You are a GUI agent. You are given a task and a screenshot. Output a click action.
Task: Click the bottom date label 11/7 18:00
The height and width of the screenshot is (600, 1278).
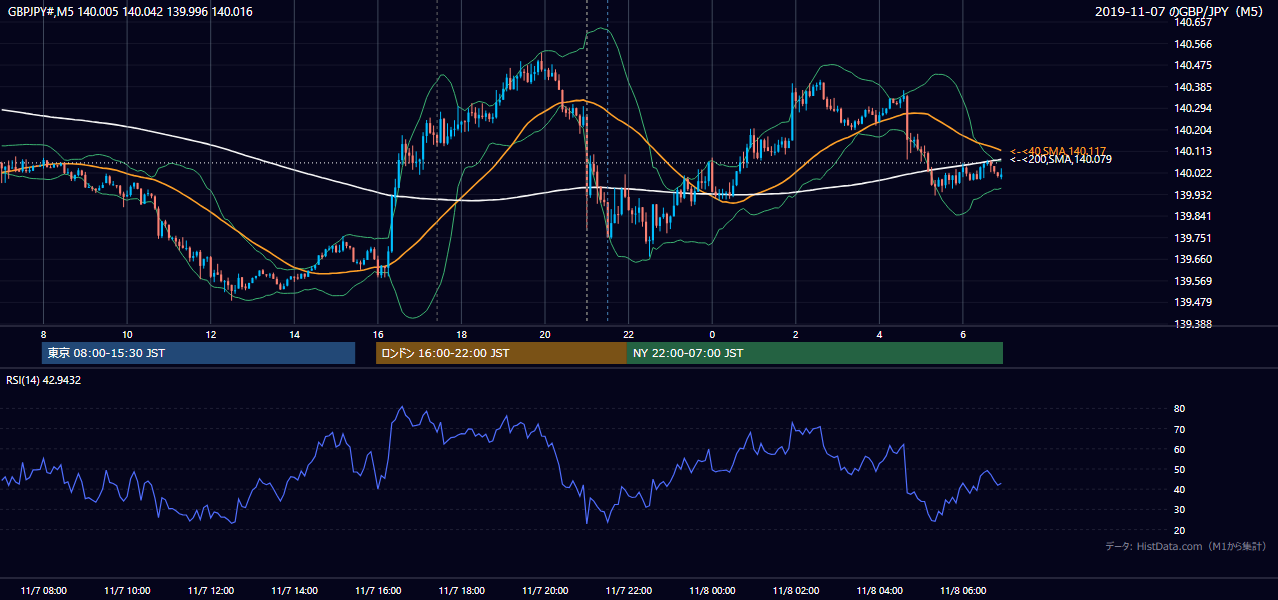pos(461,591)
